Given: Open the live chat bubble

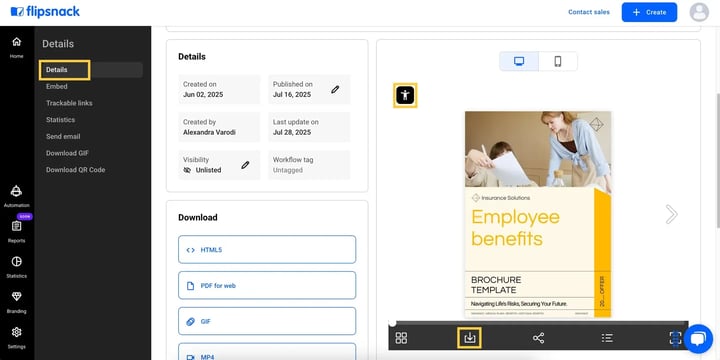Looking at the screenshot, I should tap(698, 339).
